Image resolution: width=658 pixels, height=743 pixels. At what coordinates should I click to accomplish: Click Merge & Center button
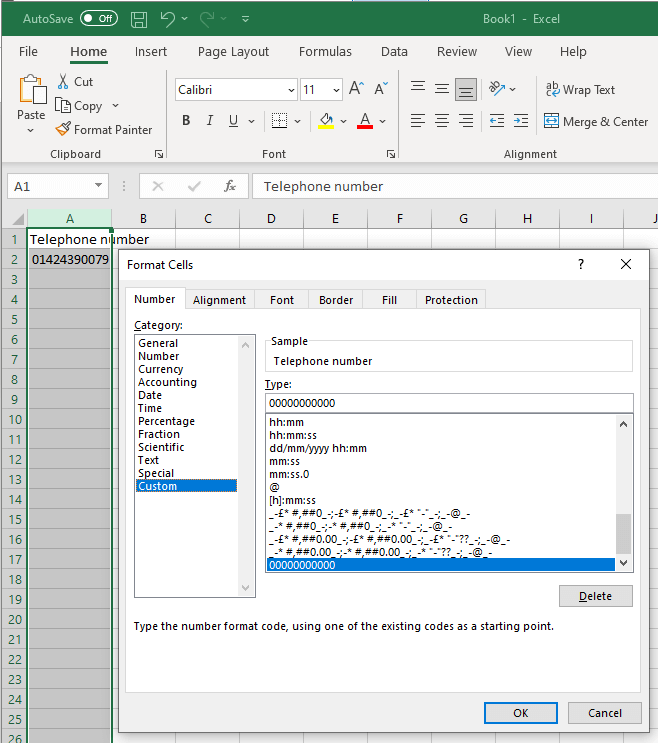point(595,121)
